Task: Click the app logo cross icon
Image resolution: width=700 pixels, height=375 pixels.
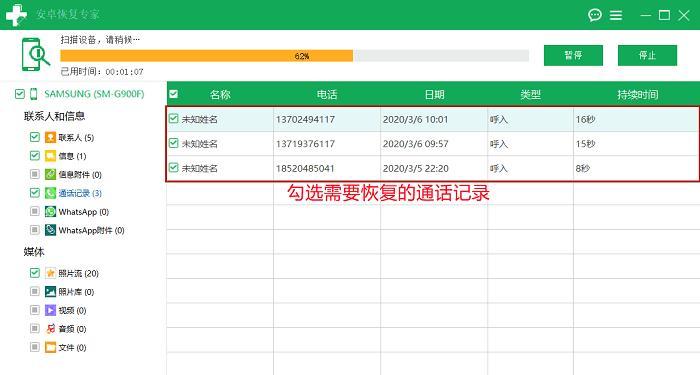Action: pos(17,15)
